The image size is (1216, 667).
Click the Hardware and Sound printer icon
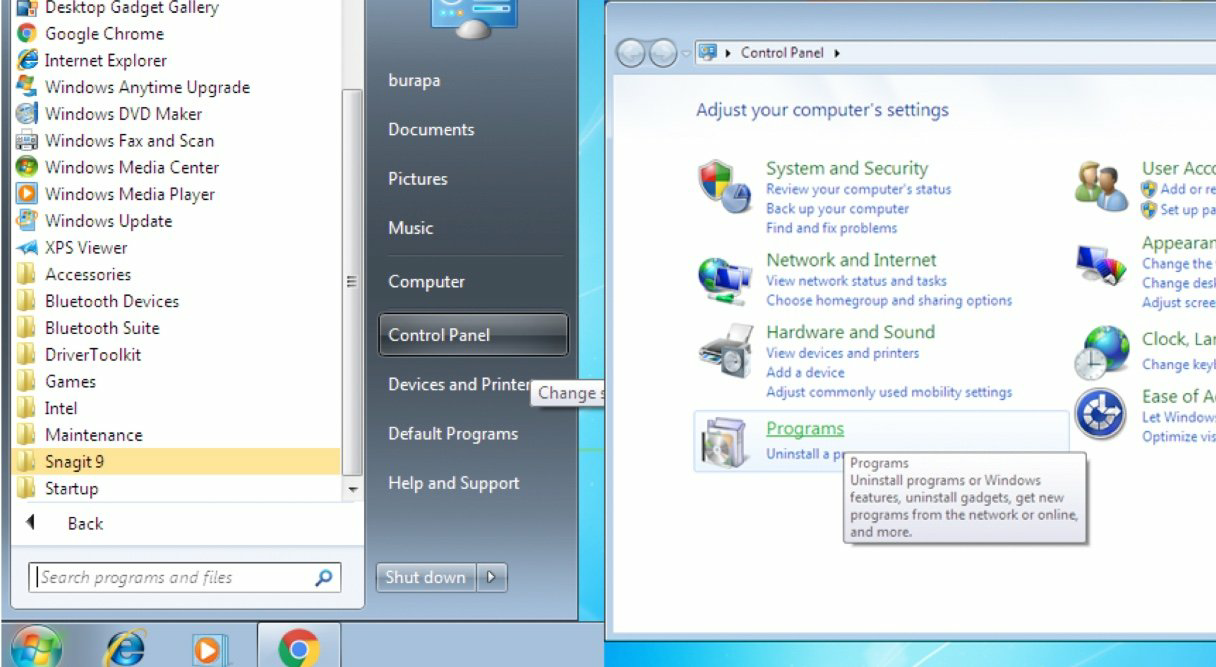click(x=726, y=349)
